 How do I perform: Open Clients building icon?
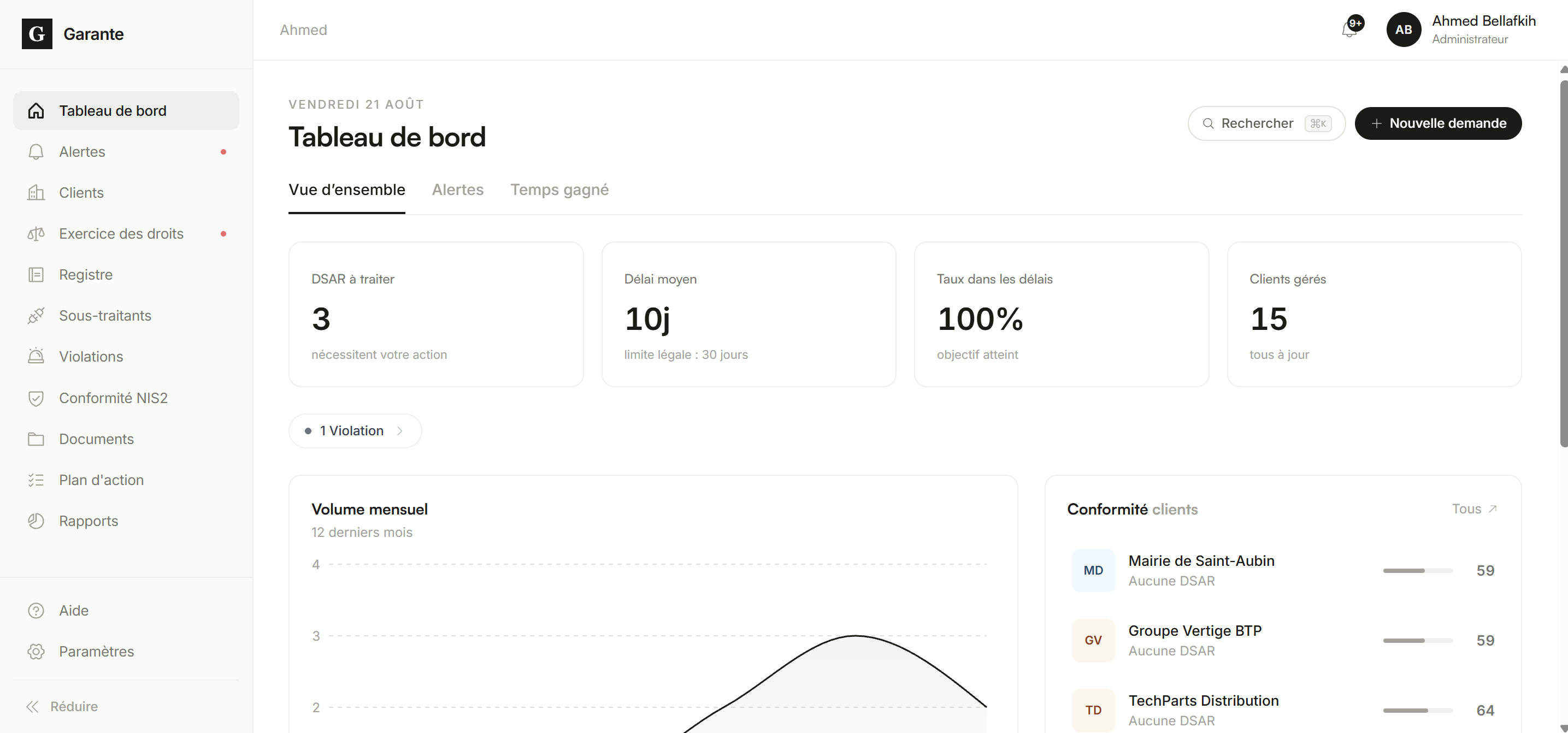[36, 193]
